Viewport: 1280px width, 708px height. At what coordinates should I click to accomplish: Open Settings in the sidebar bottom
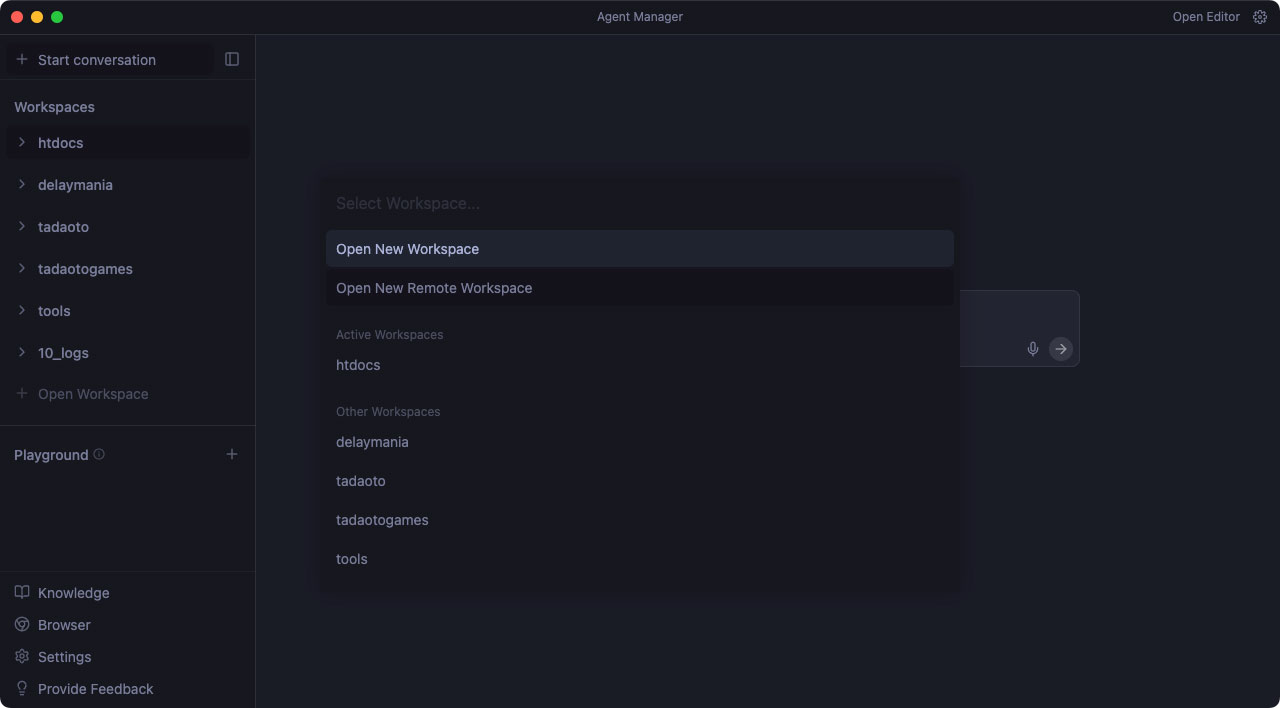tap(64, 657)
